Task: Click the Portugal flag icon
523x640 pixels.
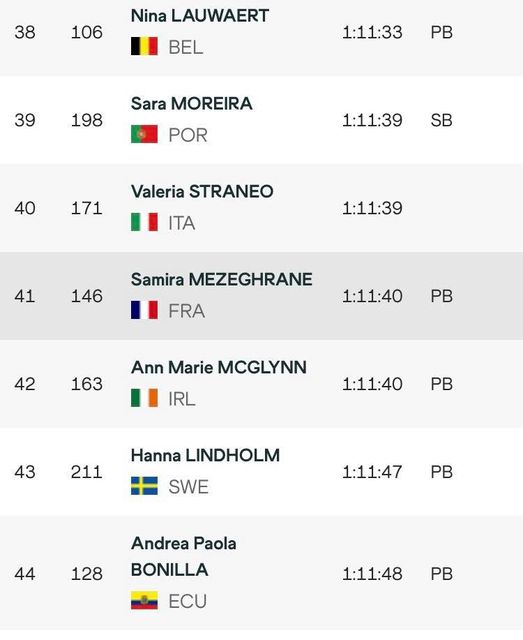Action: click(x=144, y=134)
